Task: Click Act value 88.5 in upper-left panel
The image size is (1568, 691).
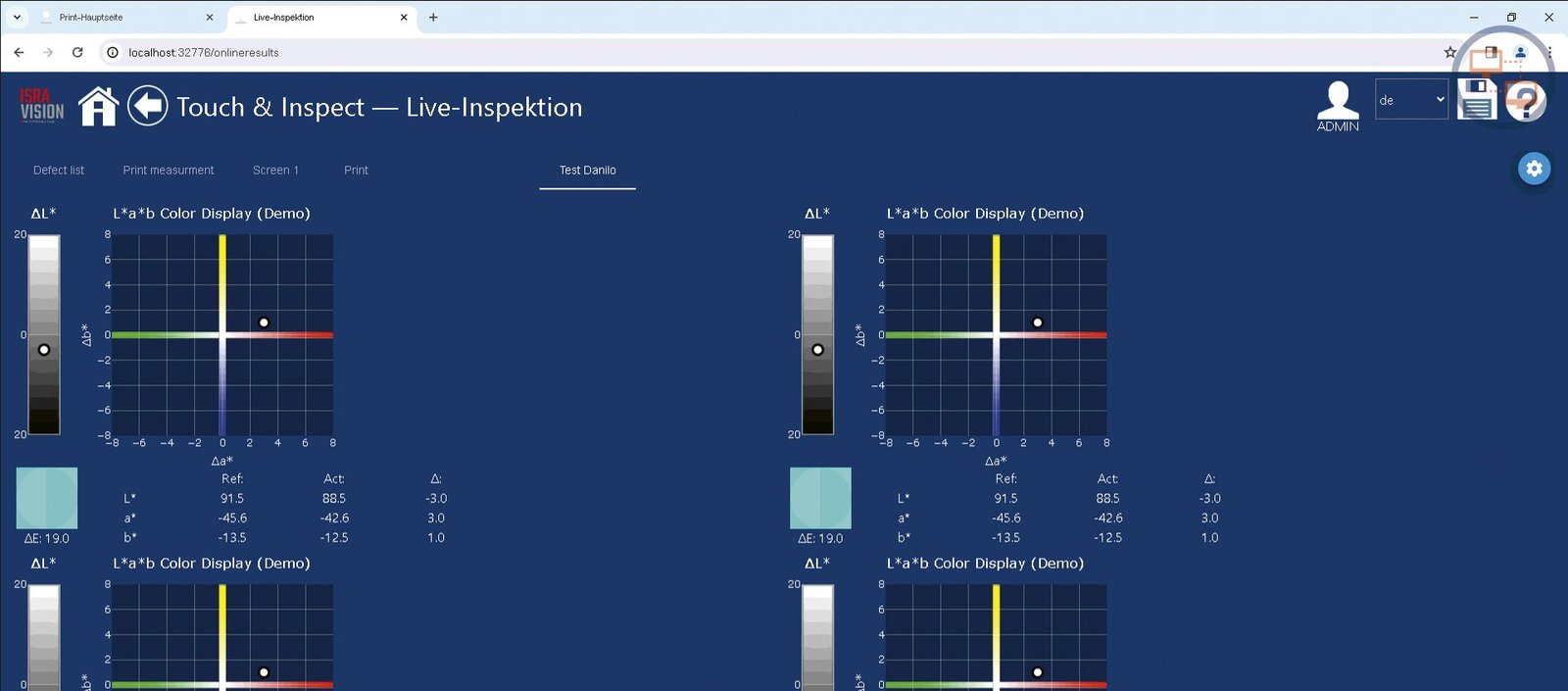Action: coord(334,499)
